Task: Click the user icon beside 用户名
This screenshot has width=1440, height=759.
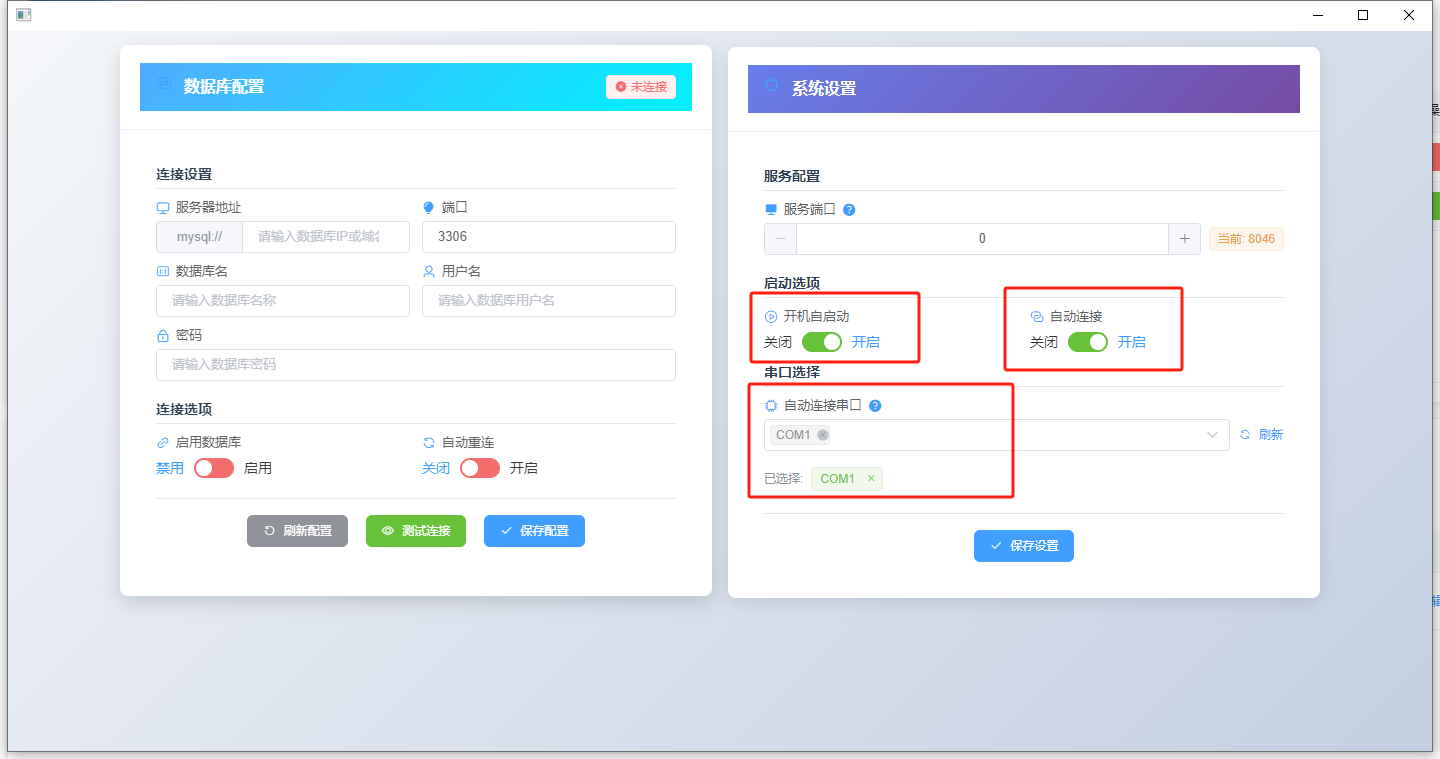Action: click(429, 271)
